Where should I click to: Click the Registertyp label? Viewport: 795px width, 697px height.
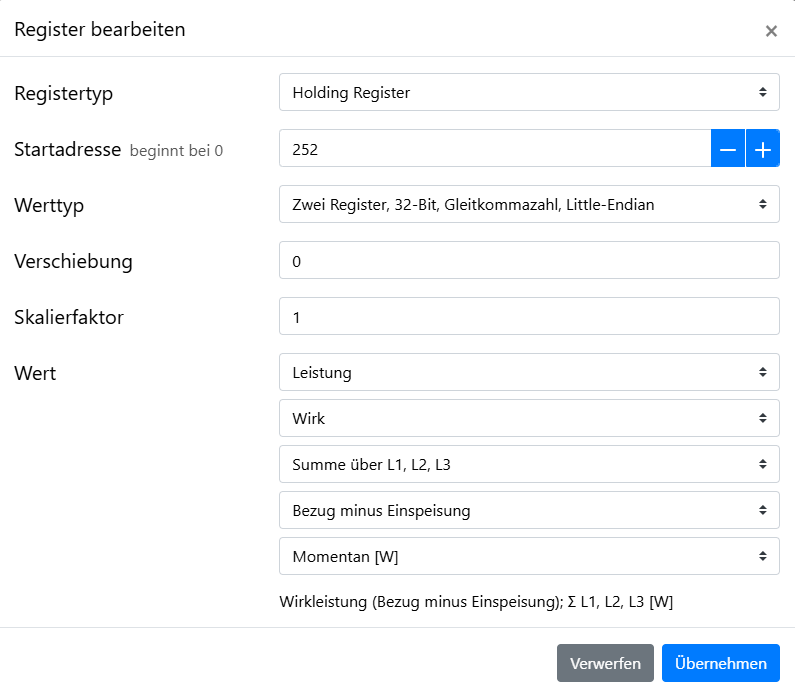[x=64, y=94]
